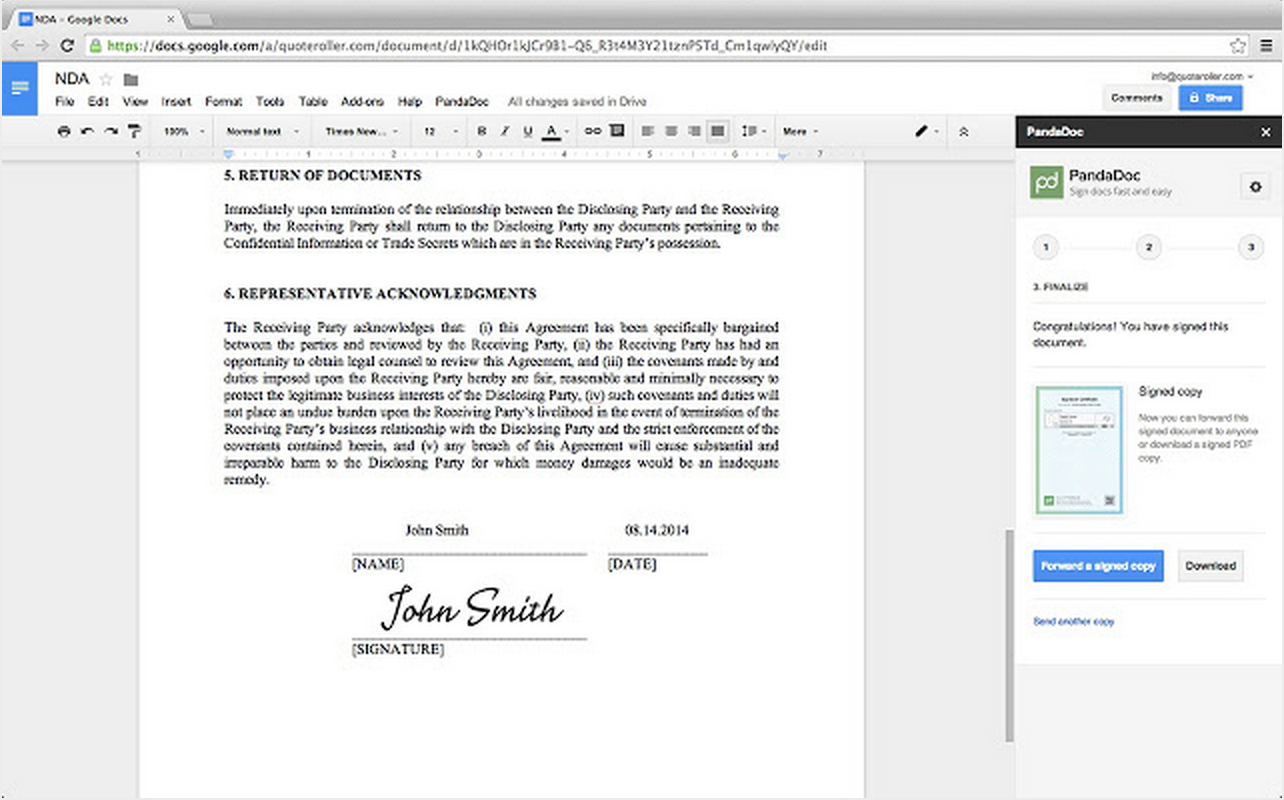Click the Insert comment icon in toolbar
The height and width of the screenshot is (800, 1284).
[617, 131]
